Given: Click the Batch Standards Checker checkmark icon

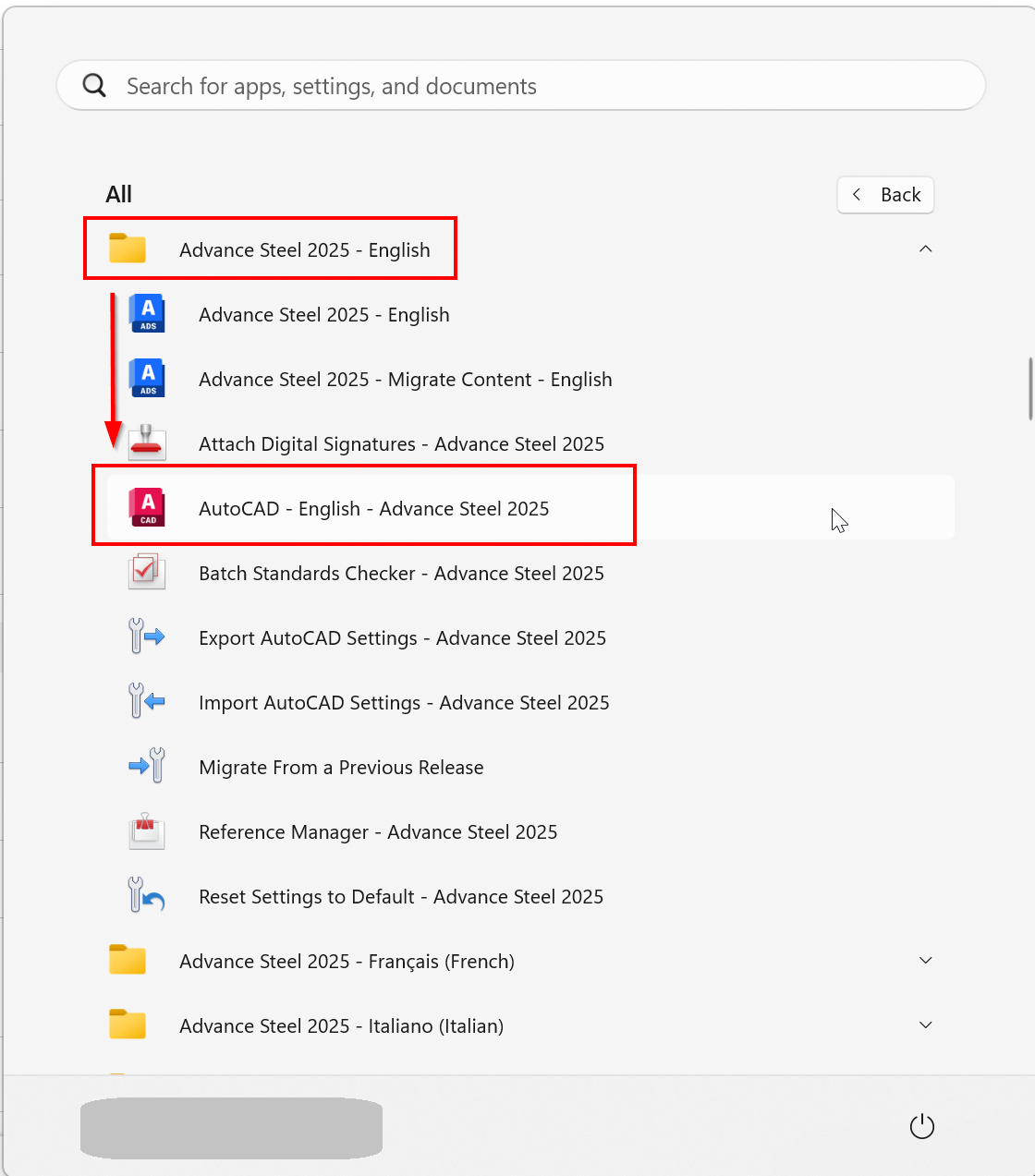Looking at the screenshot, I should click(x=146, y=573).
